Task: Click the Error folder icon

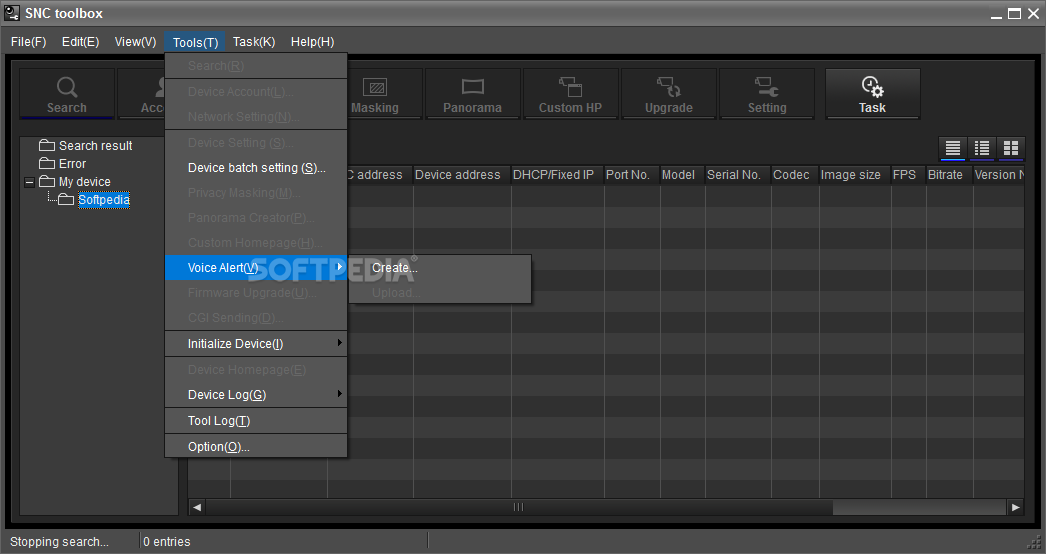Action: point(47,163)
